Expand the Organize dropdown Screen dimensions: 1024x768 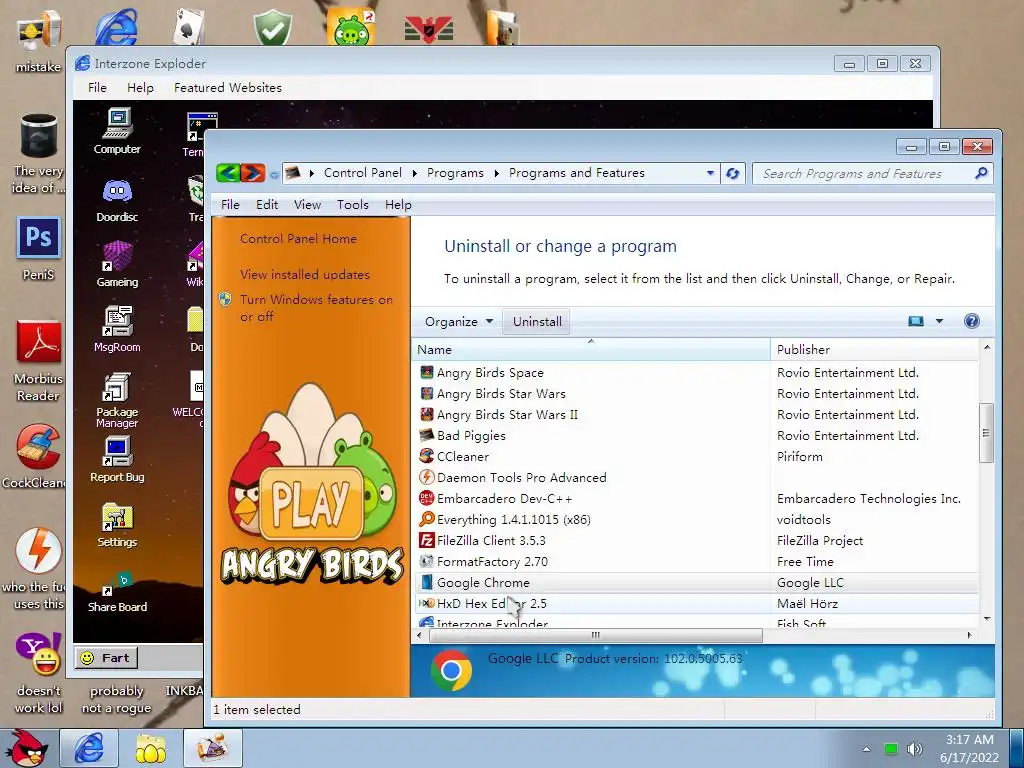click(458, 321)
